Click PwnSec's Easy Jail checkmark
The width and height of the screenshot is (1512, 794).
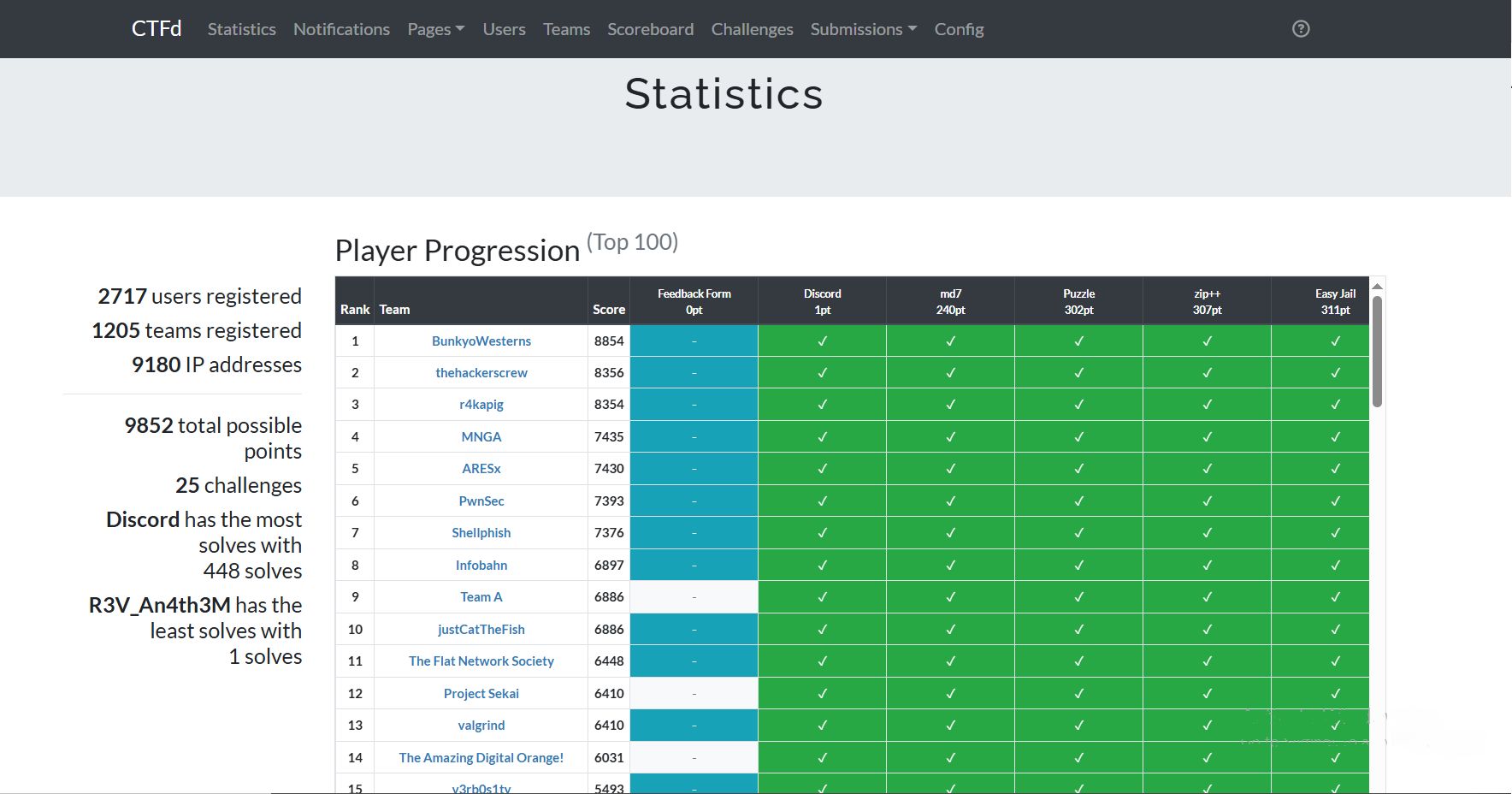[1335, 501]
